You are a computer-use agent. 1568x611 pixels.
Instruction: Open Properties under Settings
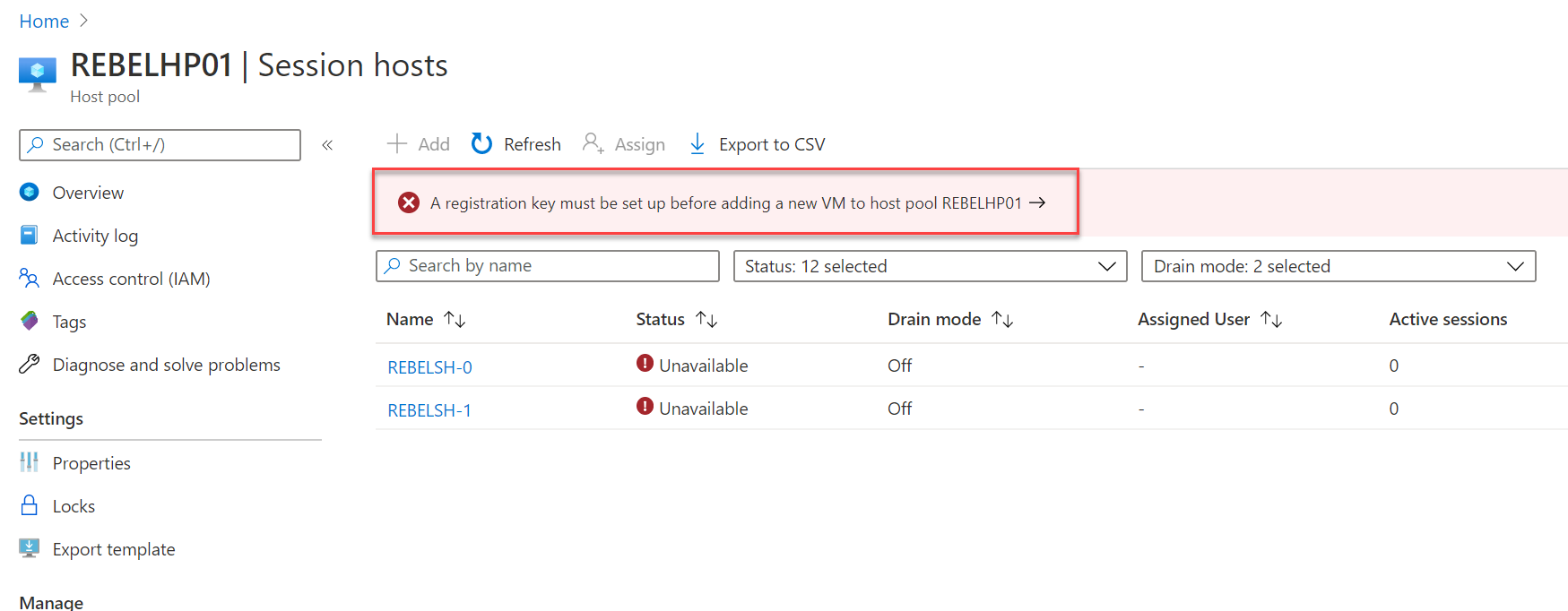click(91, 463)
